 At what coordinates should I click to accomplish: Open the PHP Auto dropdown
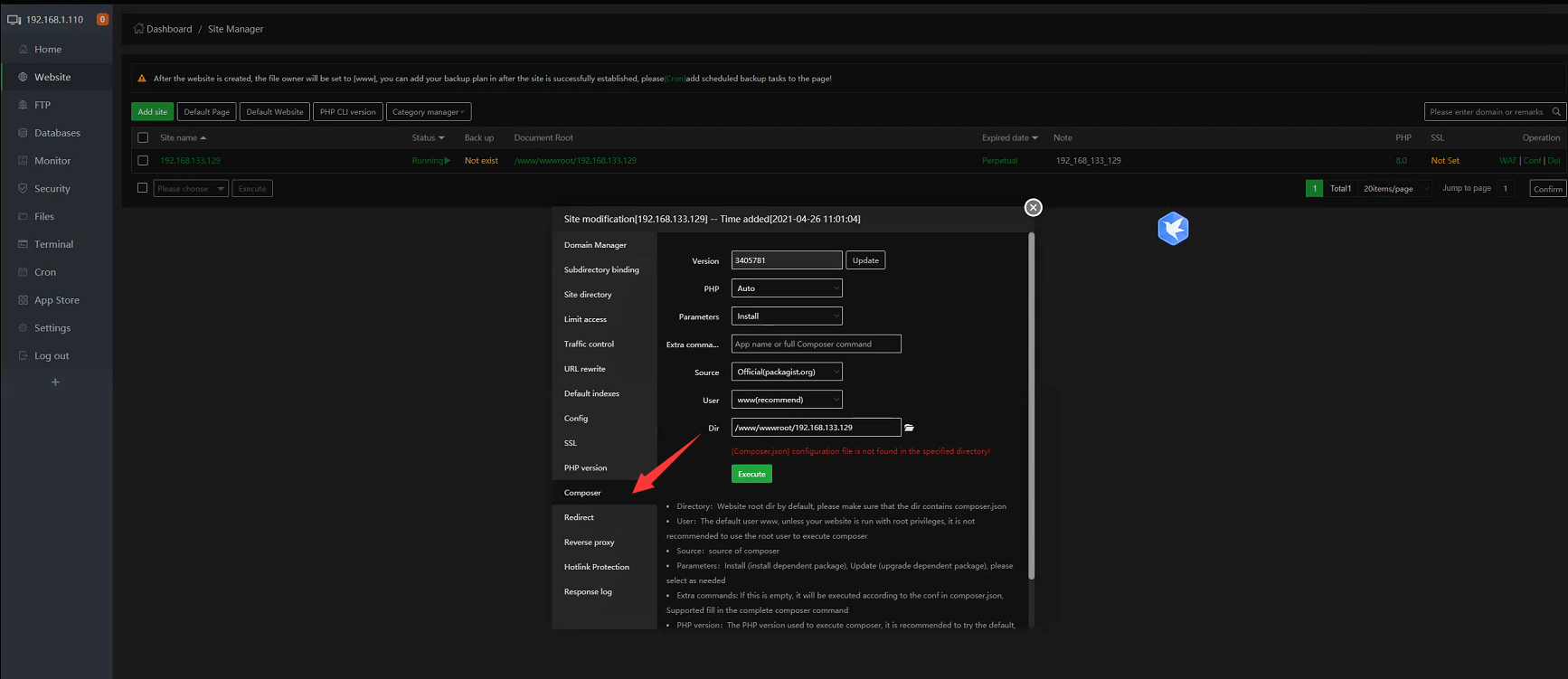(x=786, y=288)
